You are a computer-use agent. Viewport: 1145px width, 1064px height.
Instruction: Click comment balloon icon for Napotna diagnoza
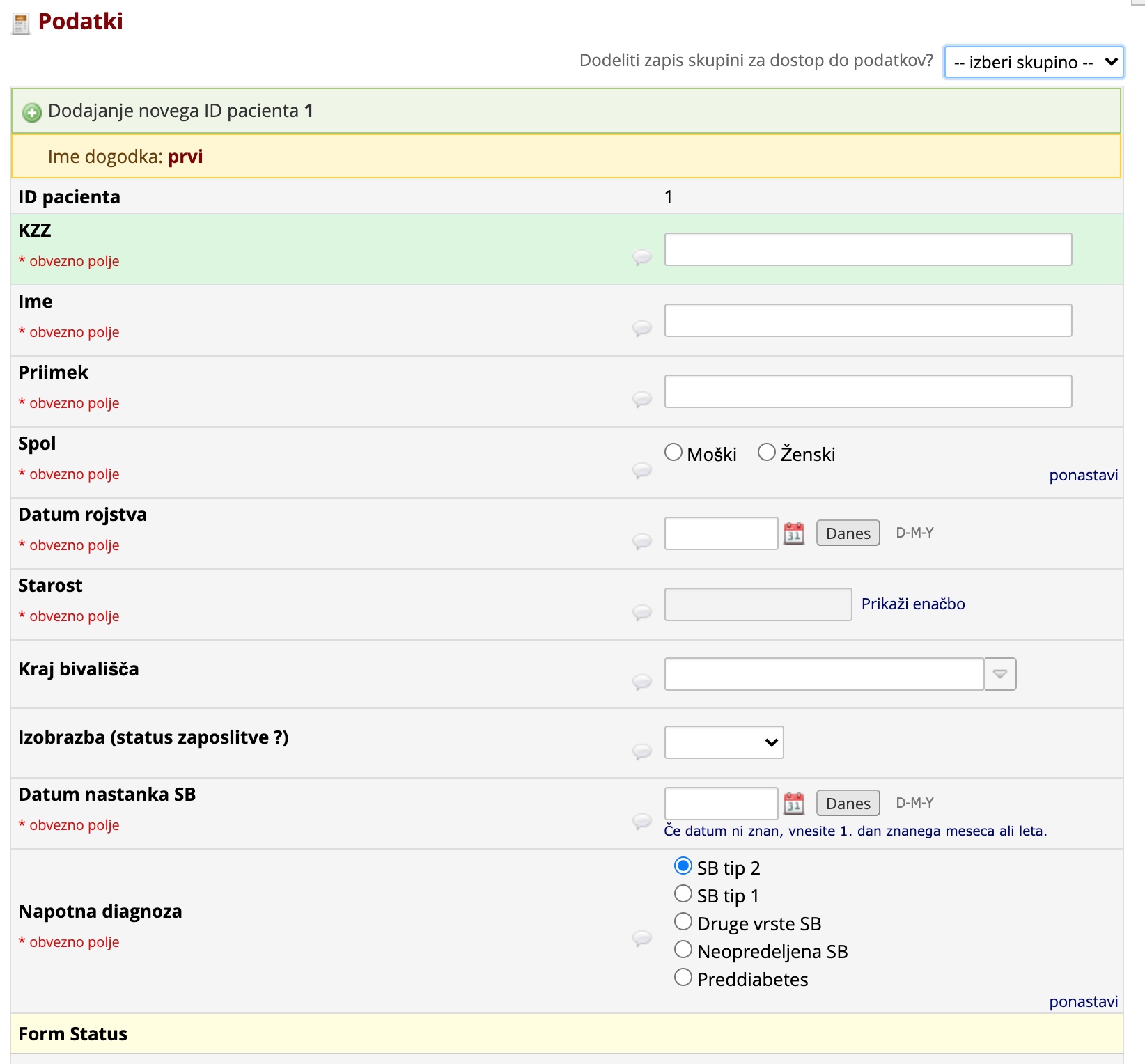click(x=641, y=939)
